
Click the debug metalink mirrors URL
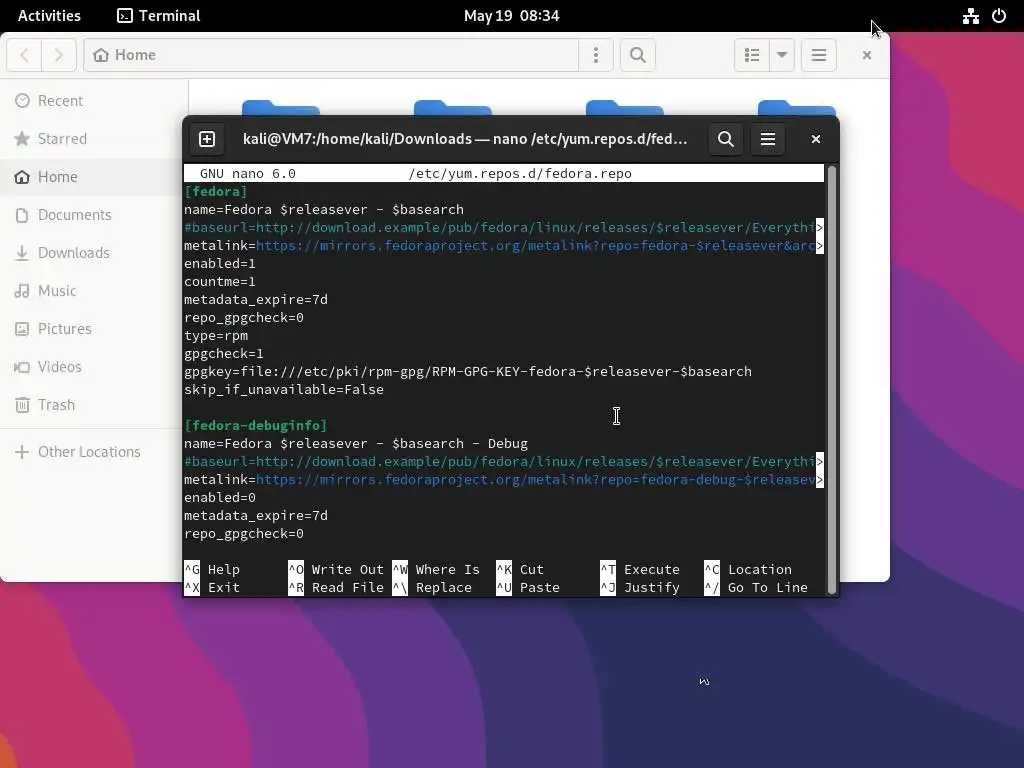click(536, 479)
